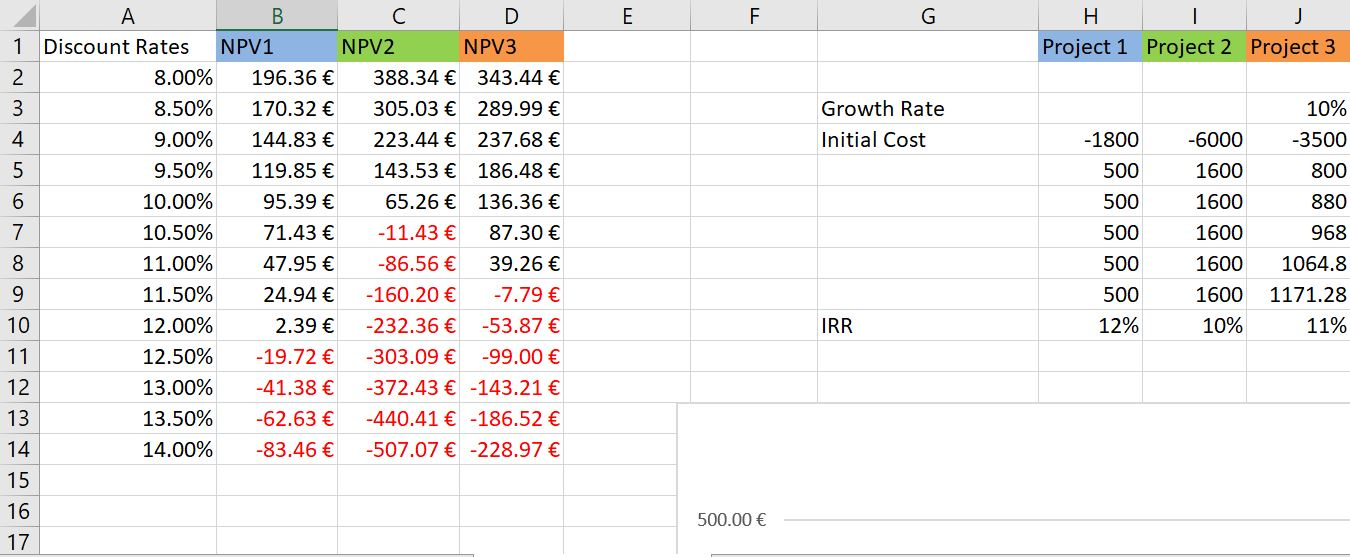The height and width of the screenshot is (557, 1350).
Task: Select the 8.00% discount rate cell
Action: click(x=128, y=77)
